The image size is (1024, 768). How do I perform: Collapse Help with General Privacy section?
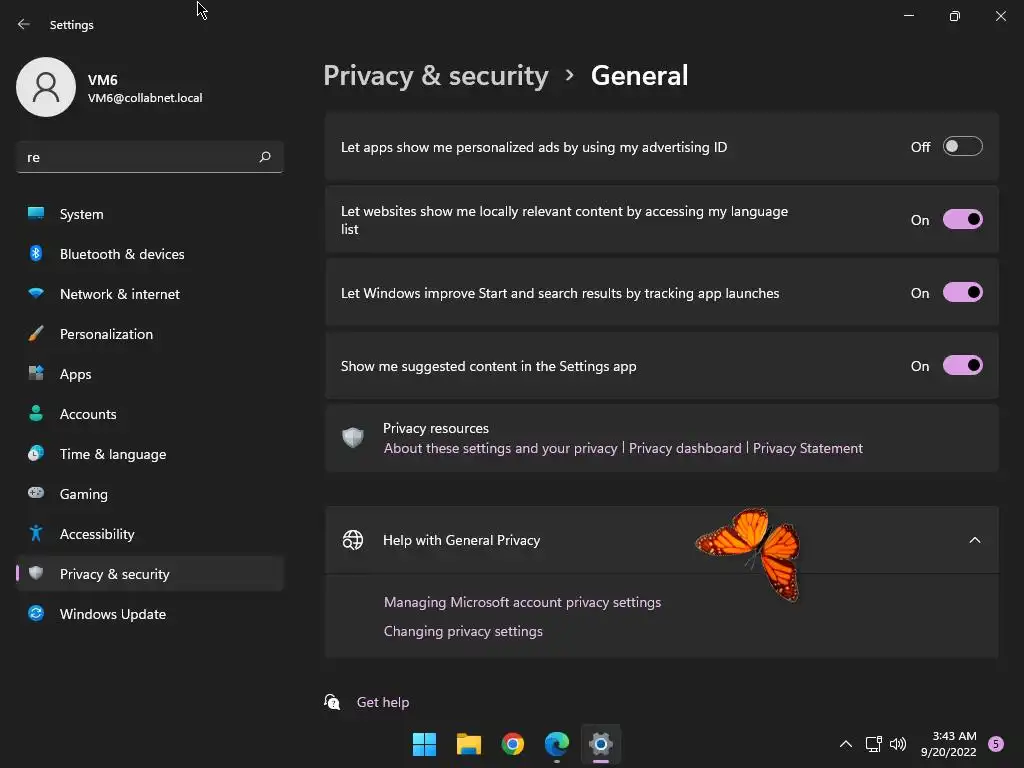point(974,540)
